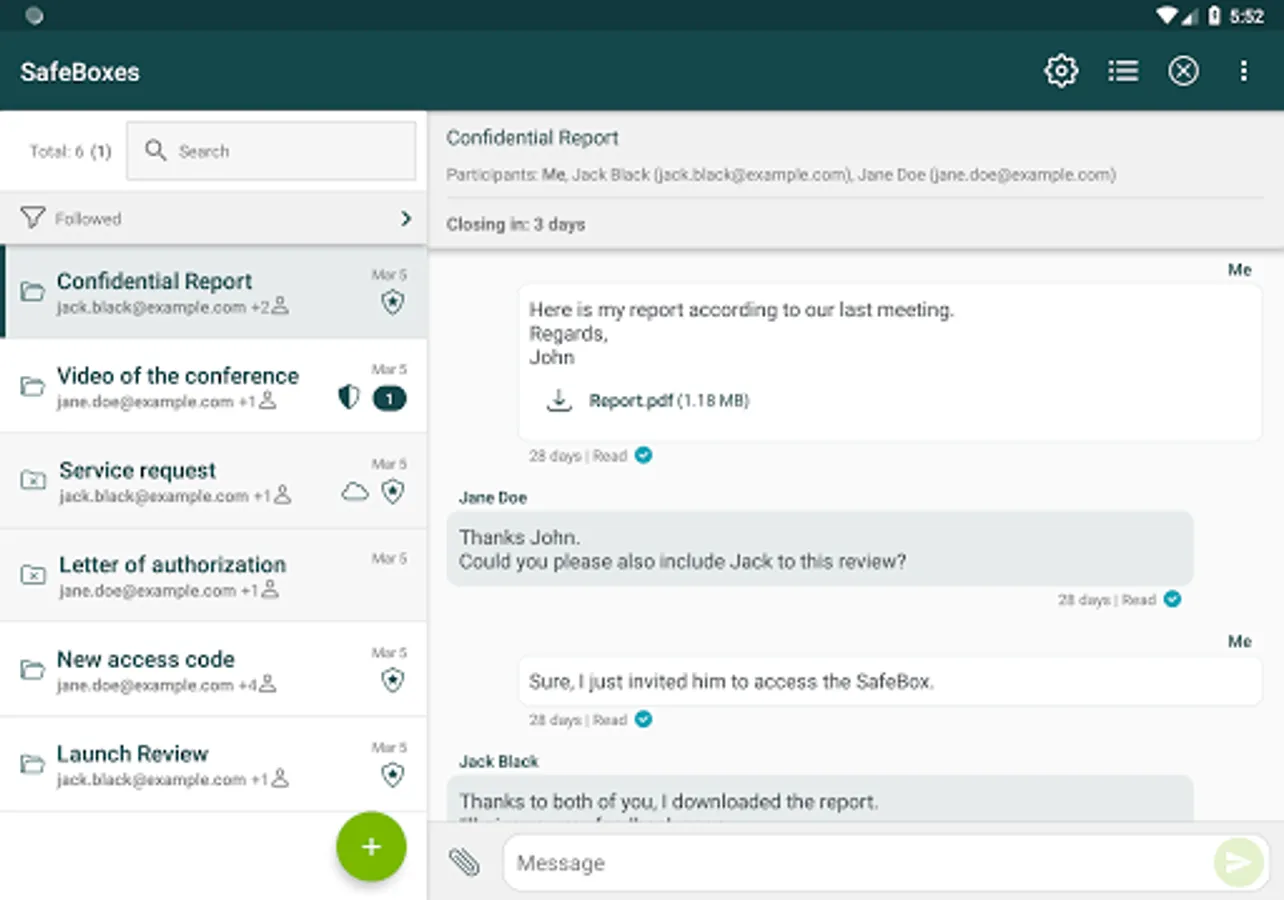This screenshot has width=1284, height=900.
Task: Focus the Message input field
Action: (x=855, y=862)
